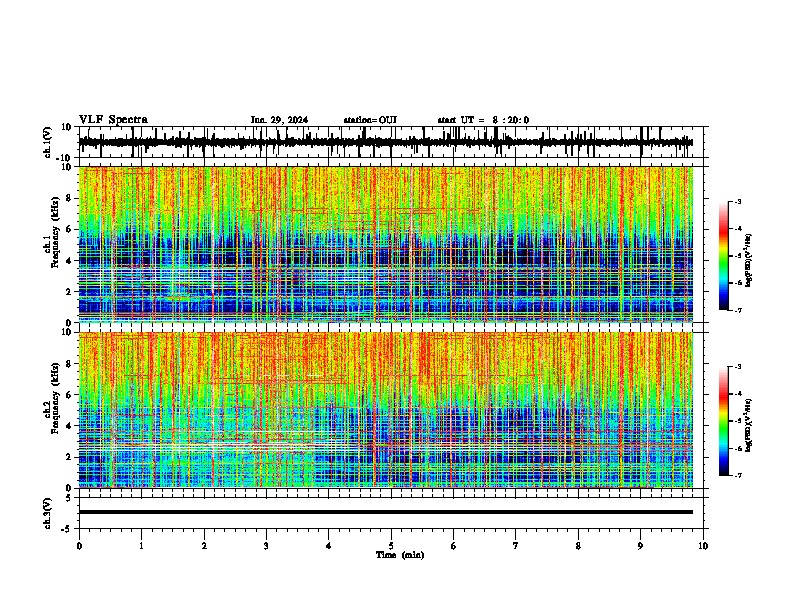The height and width of the screenshot is (612, 792).
Task: Click time axis tick label "1"
Action: (141, 546)
